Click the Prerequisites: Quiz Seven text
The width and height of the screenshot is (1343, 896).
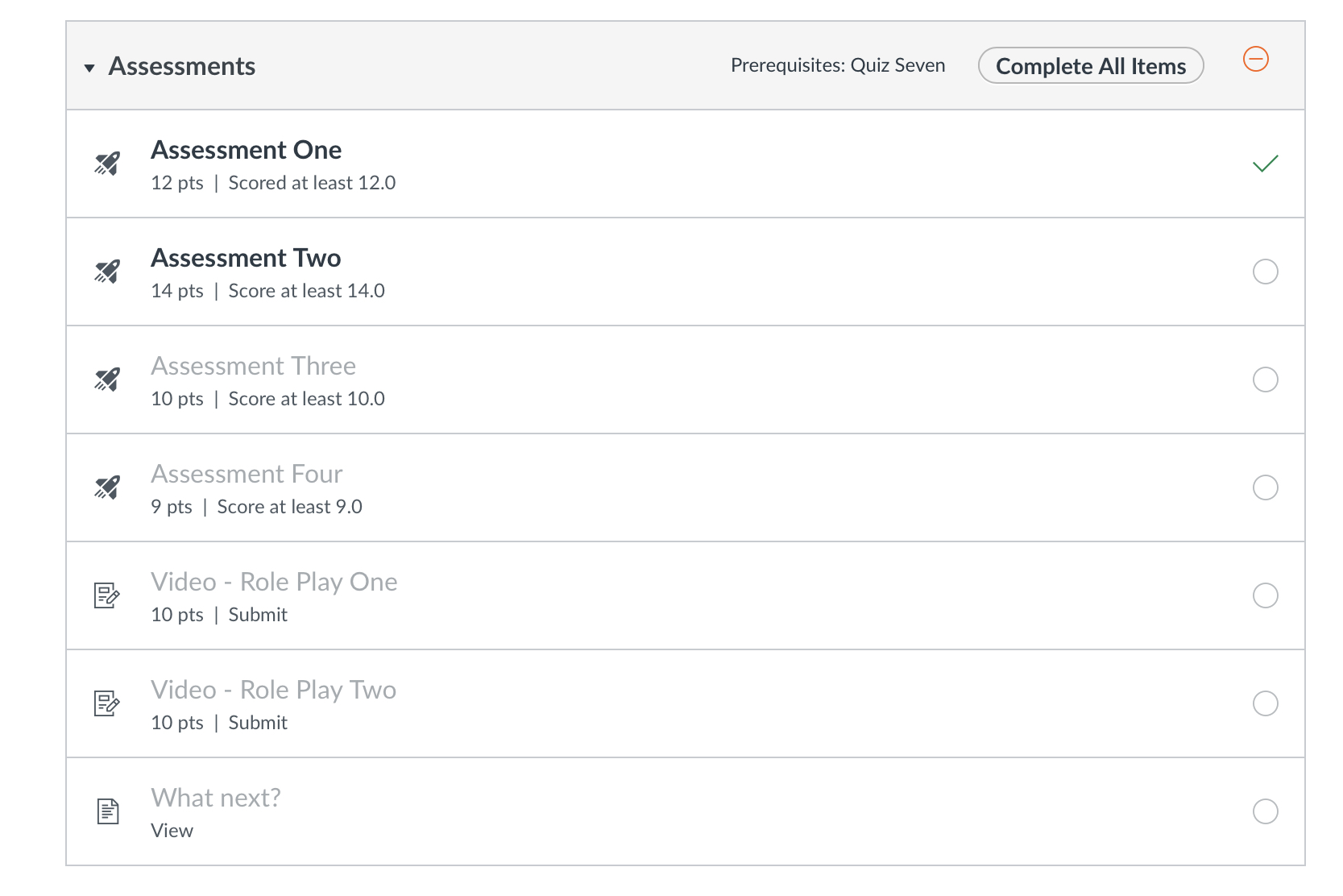point(838,65)
